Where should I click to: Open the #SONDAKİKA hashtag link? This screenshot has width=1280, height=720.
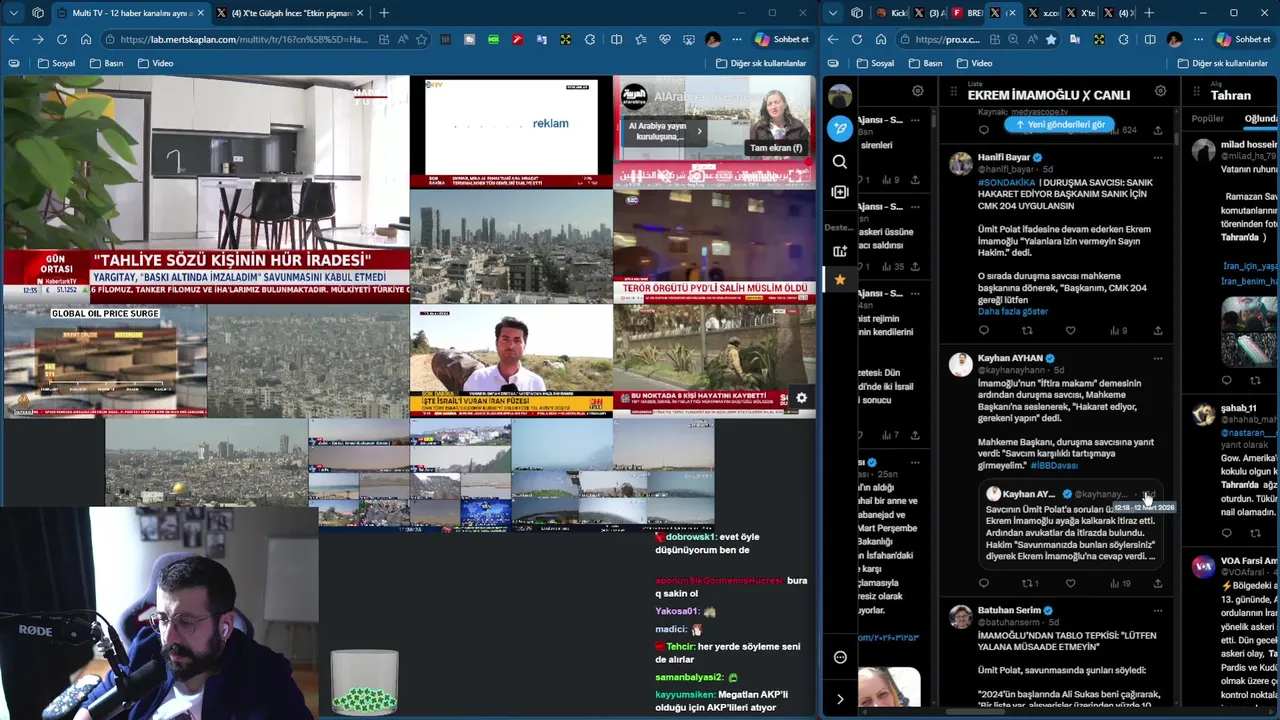[1006, 182]
